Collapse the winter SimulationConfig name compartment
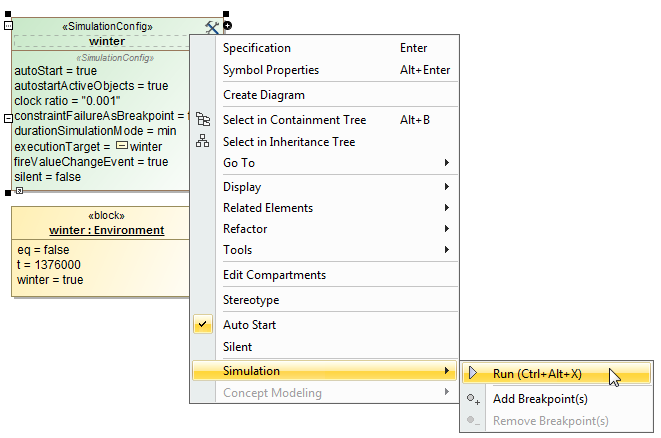 [x=8, y=27]
